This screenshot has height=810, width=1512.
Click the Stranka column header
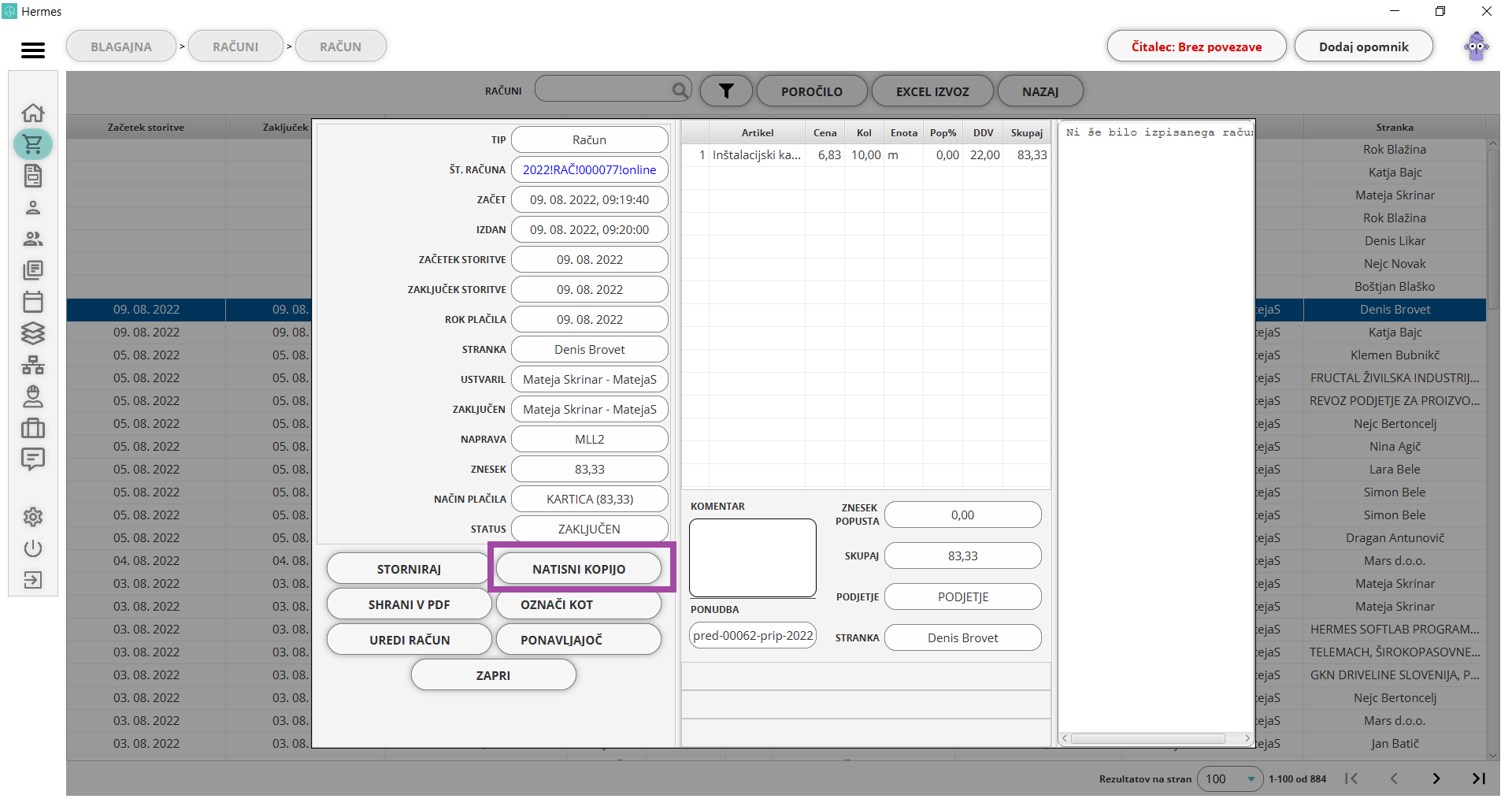tap(1395, 127)
